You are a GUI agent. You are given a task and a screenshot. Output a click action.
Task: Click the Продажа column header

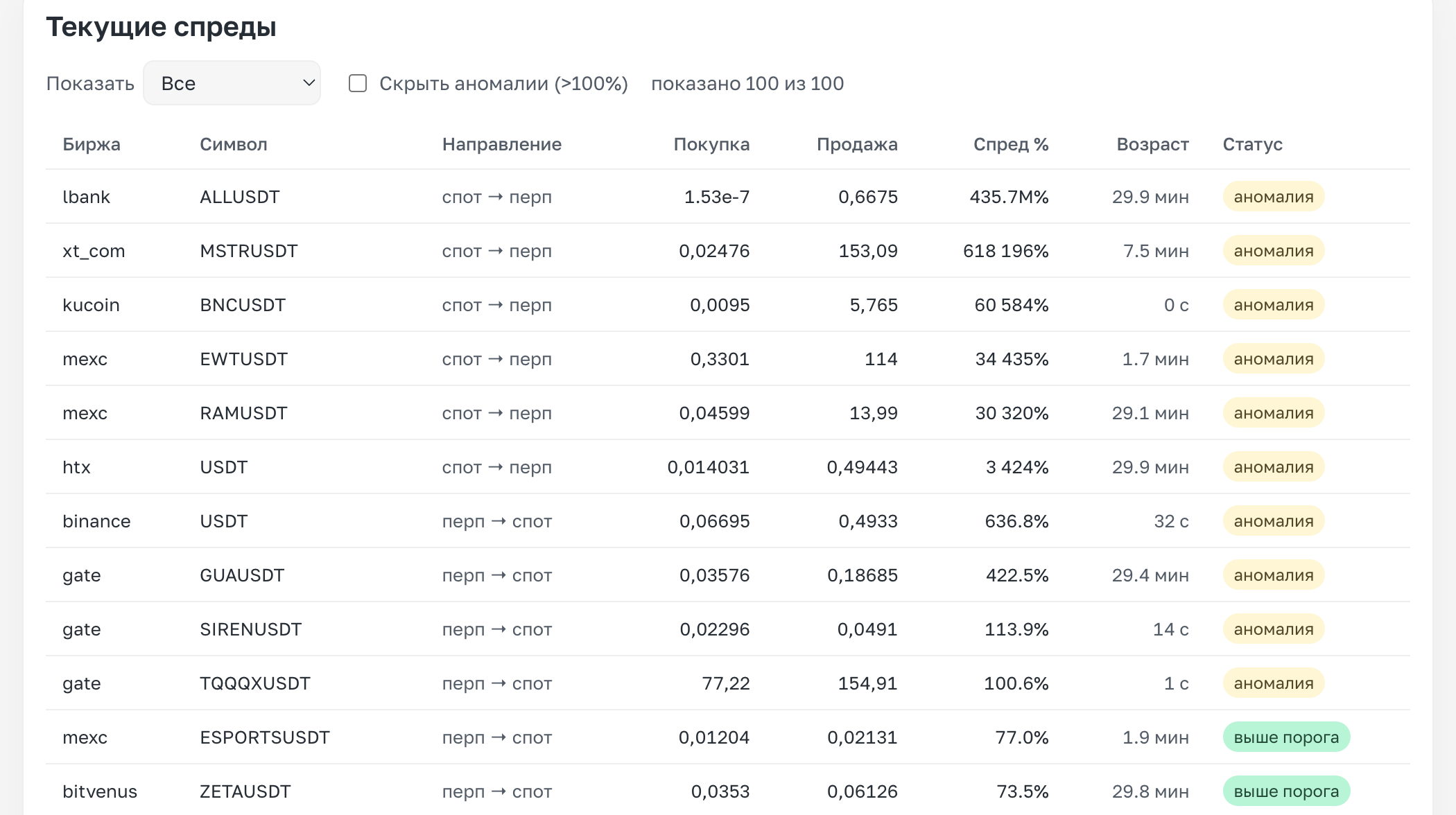[x=857, y=144]
